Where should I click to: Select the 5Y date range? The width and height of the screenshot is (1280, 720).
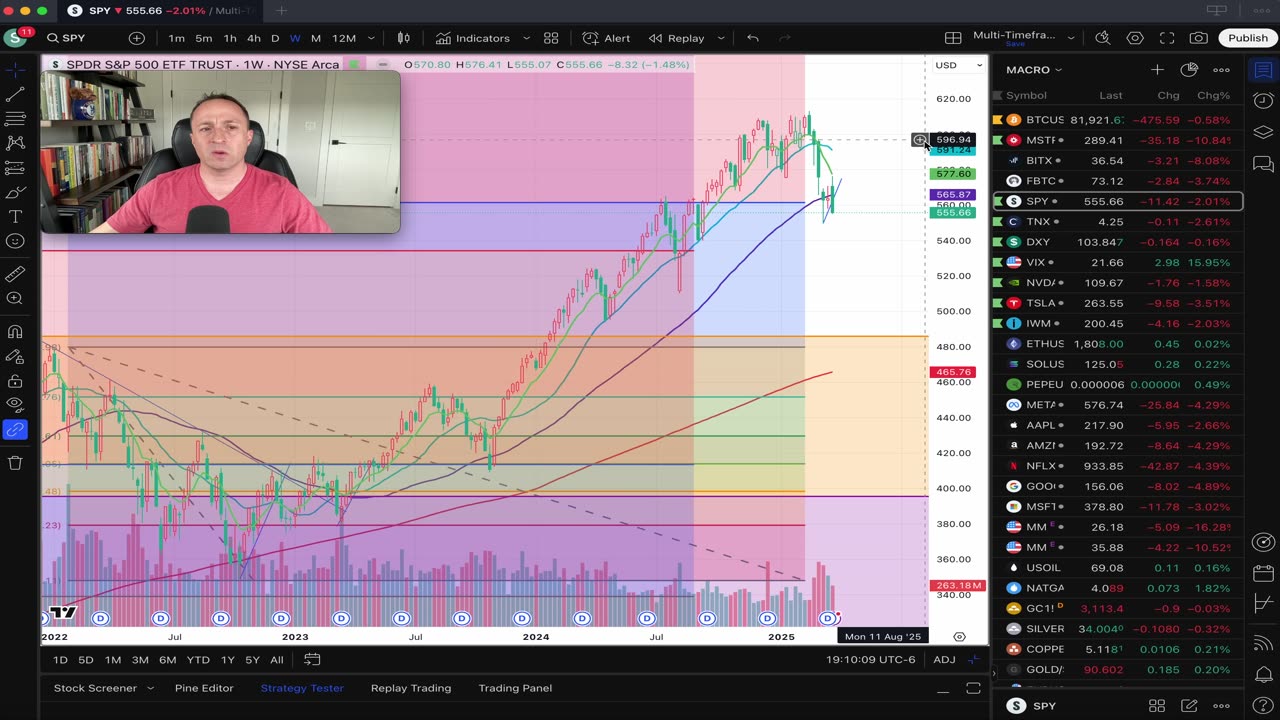click(x=252, y=660)
